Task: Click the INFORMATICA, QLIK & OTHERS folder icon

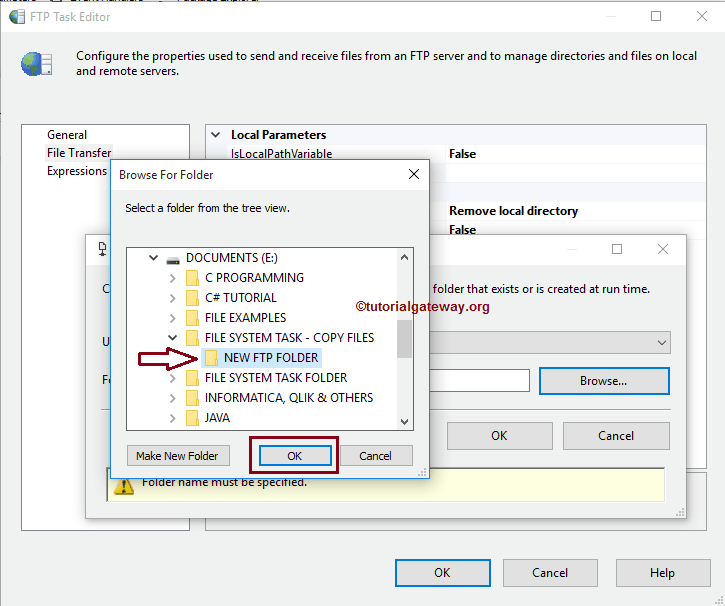Action: (192, 398)
